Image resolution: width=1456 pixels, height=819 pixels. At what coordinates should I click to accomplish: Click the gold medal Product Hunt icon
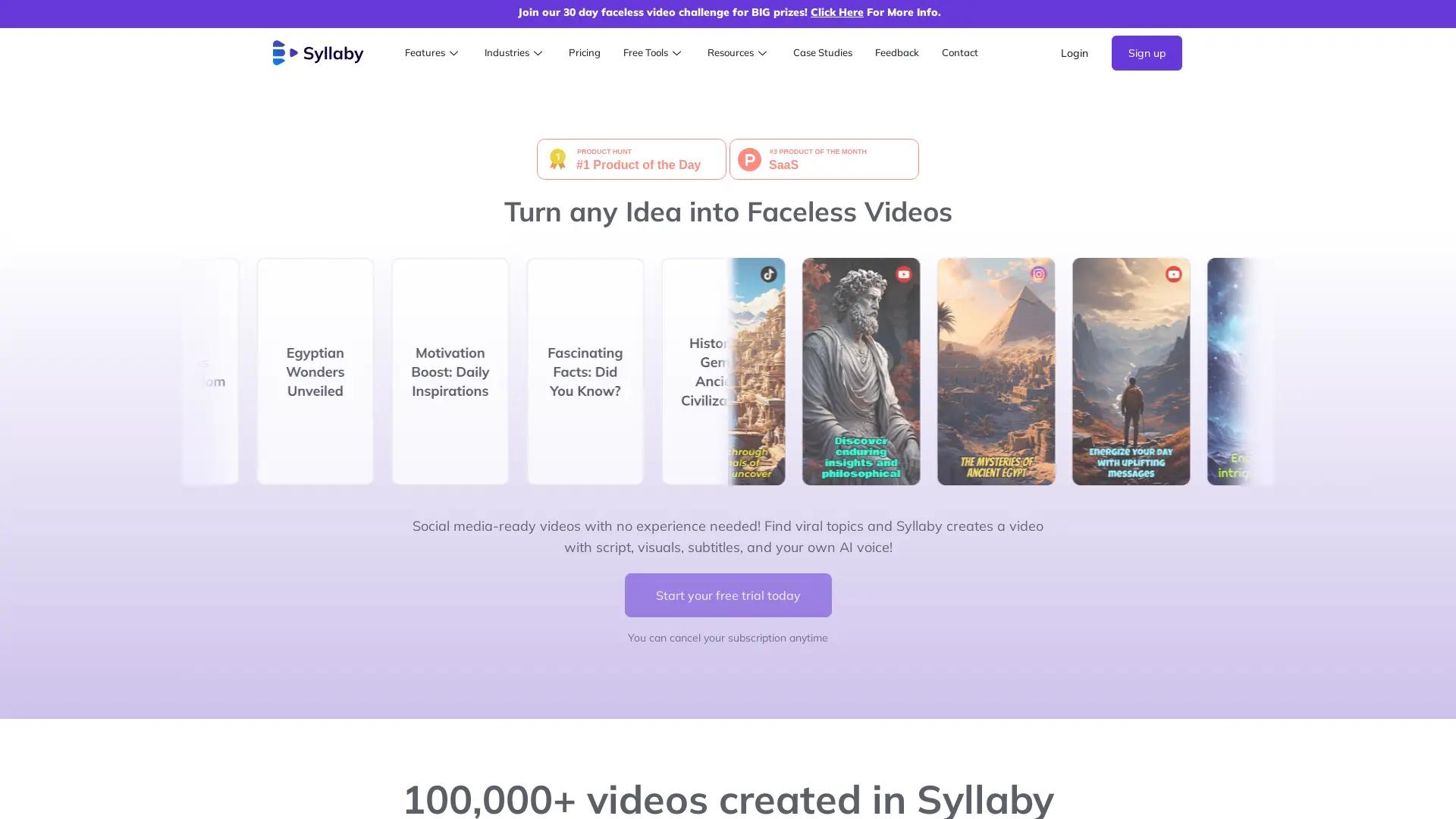point(557,158)
